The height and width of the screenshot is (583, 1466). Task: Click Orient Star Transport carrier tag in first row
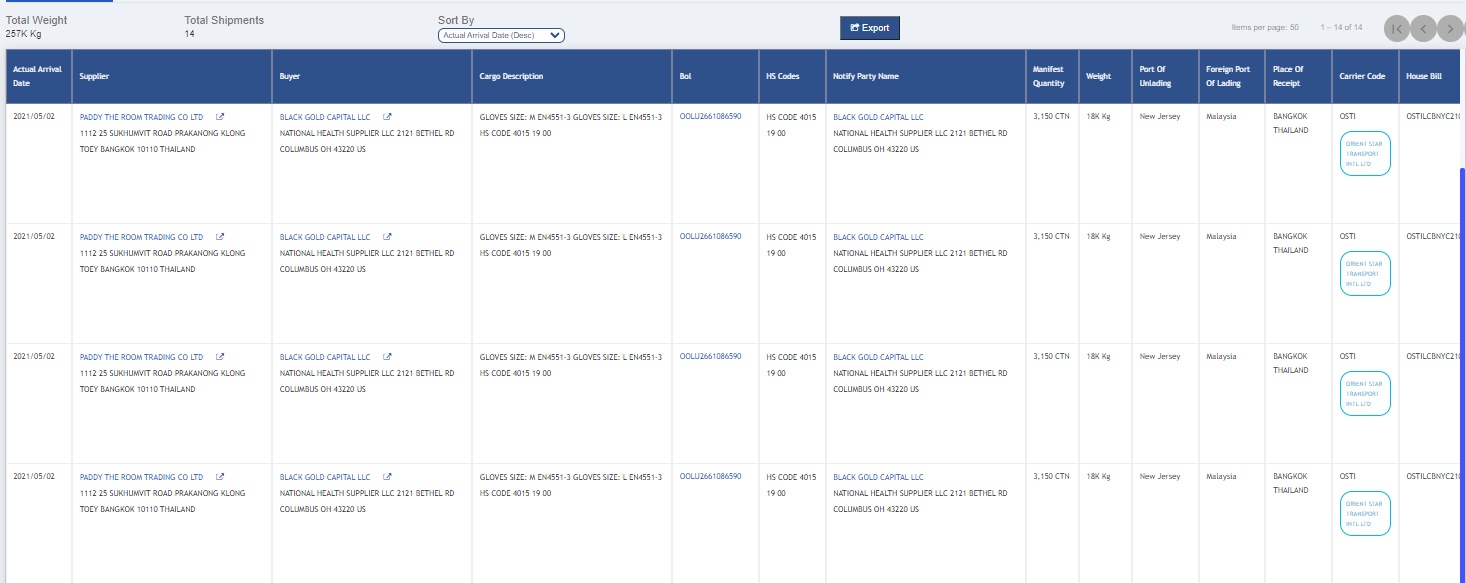[x=1364, y=154]
